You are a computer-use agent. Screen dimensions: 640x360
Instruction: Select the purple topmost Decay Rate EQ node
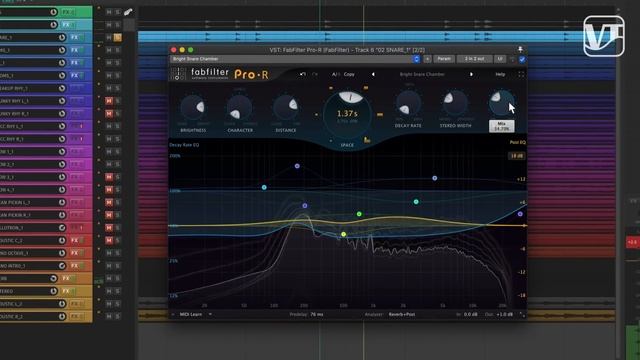(297, 166)
